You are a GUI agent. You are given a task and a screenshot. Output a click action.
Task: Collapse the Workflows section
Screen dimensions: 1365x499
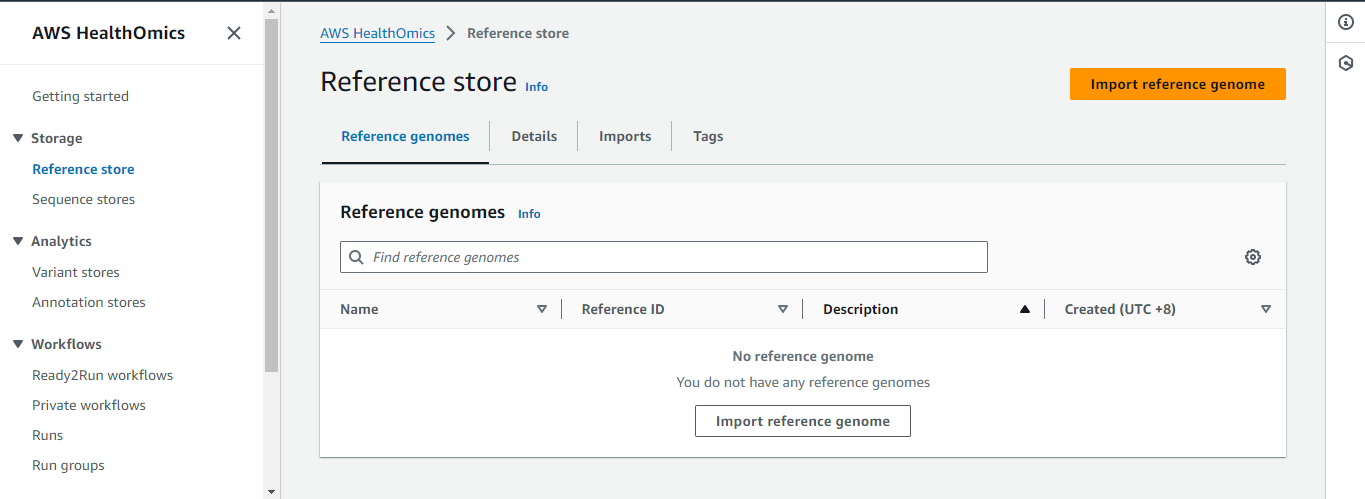18,344
